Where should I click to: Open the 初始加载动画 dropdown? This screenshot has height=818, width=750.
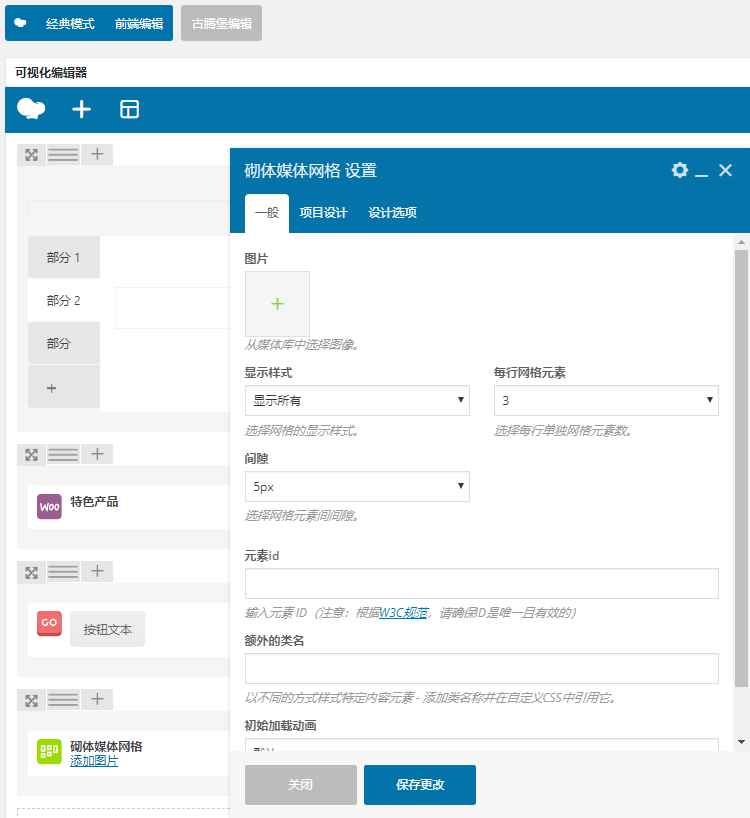[x=481, y=745]
